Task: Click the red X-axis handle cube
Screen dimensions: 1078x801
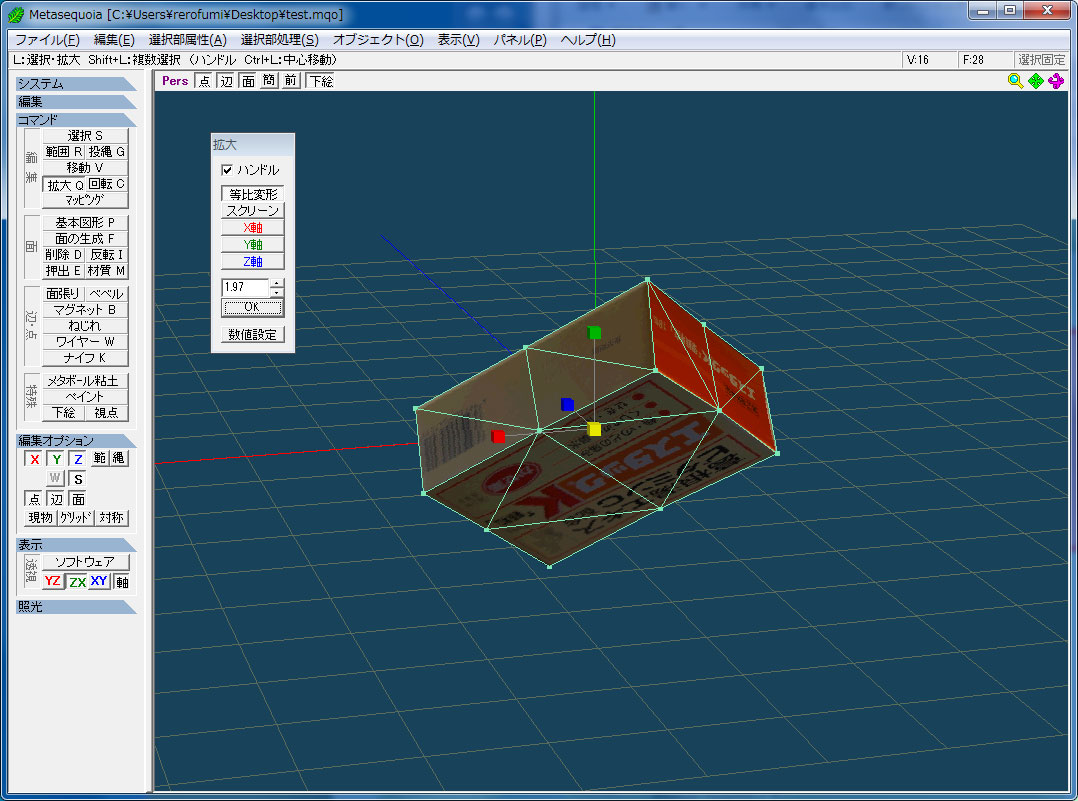Action: [498, 436]
